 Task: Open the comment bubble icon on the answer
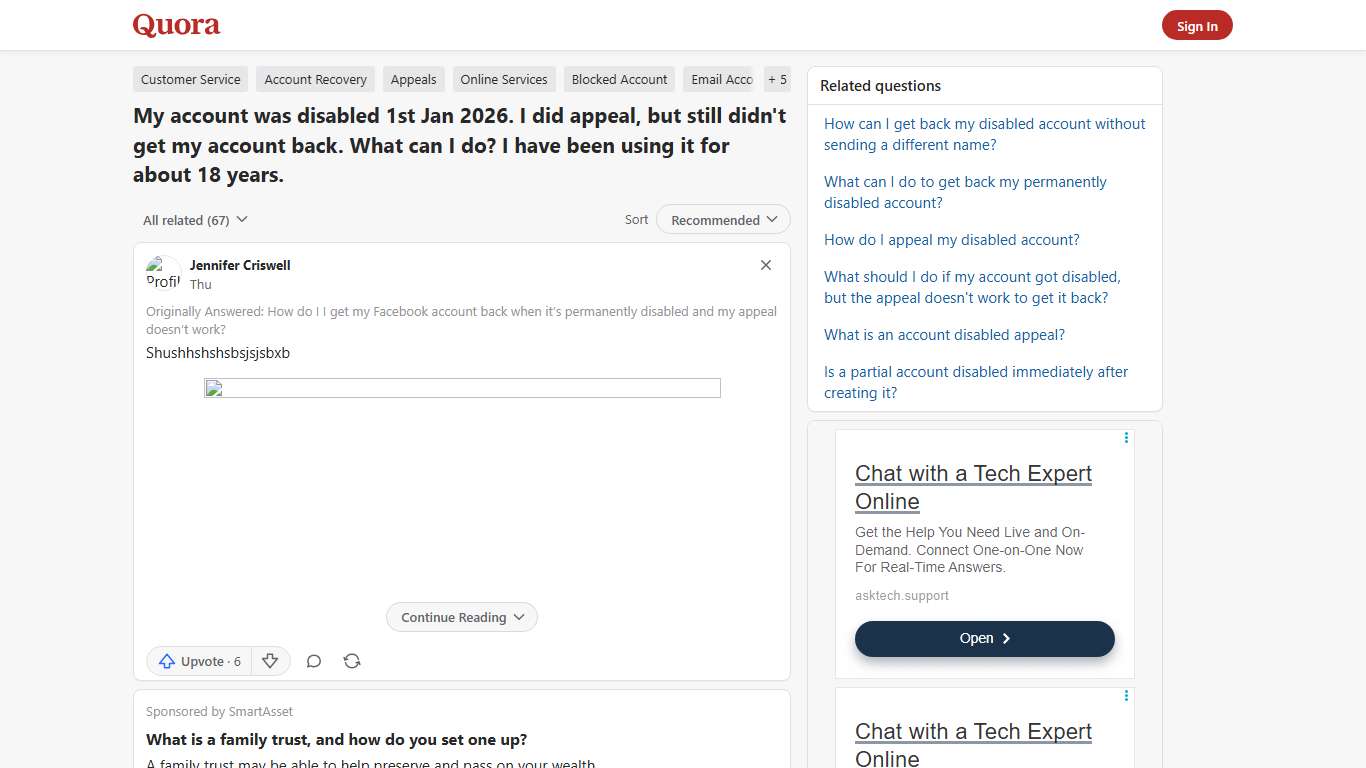(313, 661)
